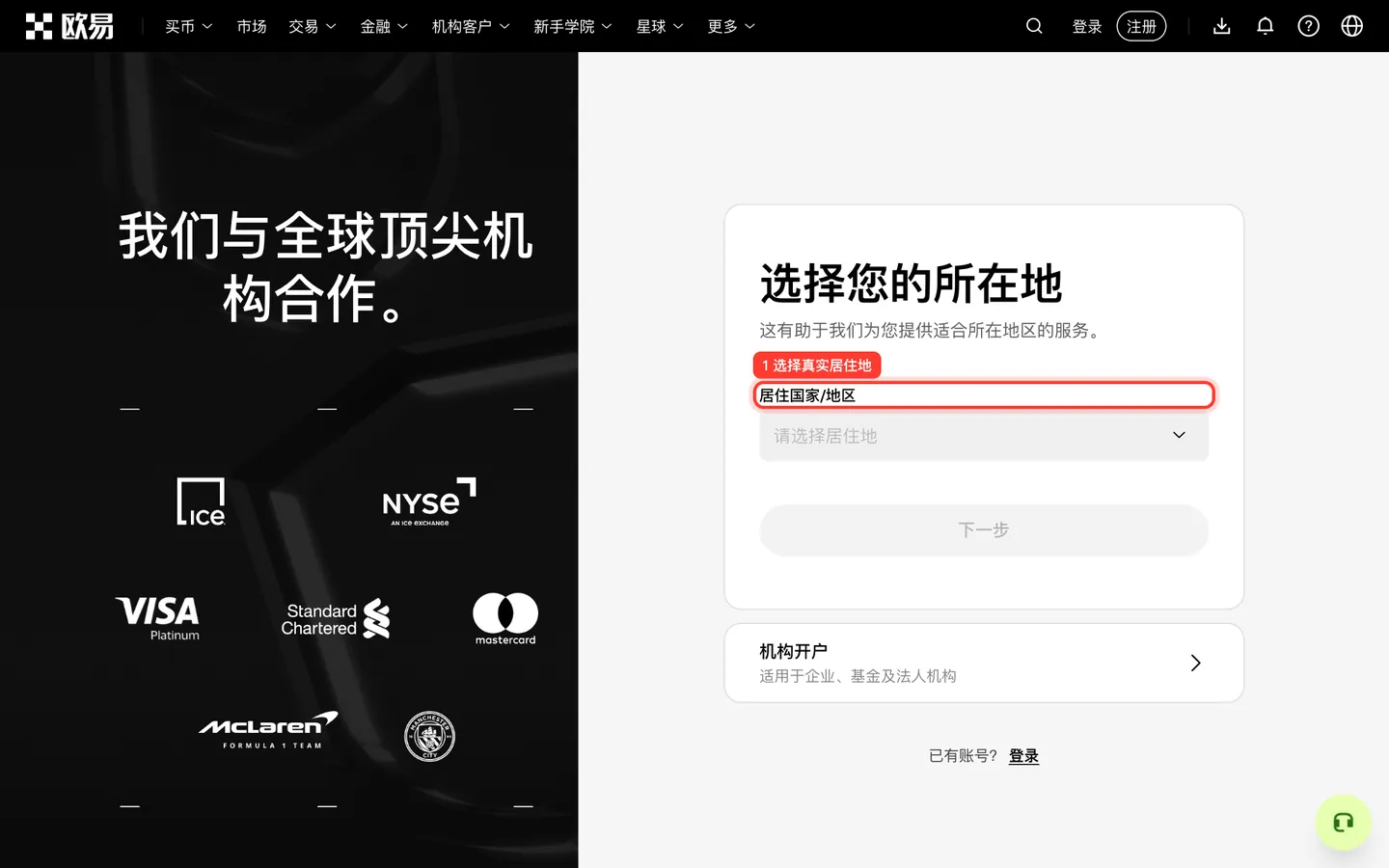The width and height of the screenshot is (1389, 868).
Task: Click the 欧易 OKX logo
Action: (69, 26)
